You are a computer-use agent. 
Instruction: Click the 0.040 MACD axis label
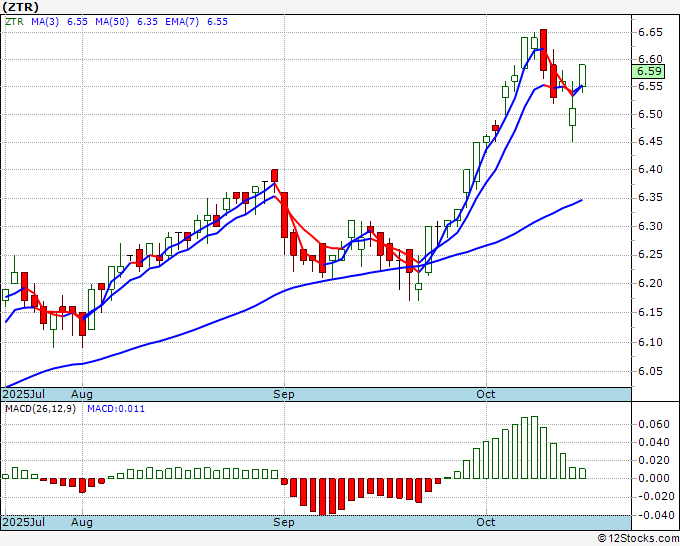click(654, 442)
